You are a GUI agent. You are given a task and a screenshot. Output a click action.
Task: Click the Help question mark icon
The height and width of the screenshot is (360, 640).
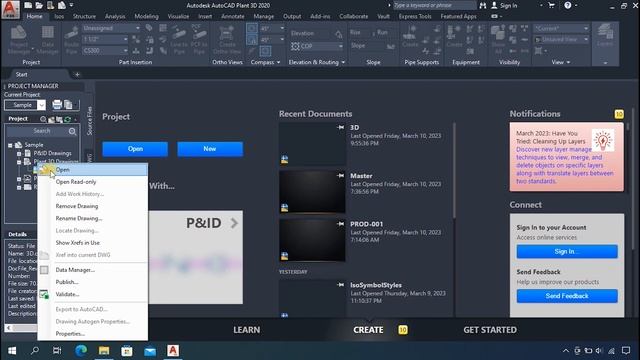coord(568,5)
